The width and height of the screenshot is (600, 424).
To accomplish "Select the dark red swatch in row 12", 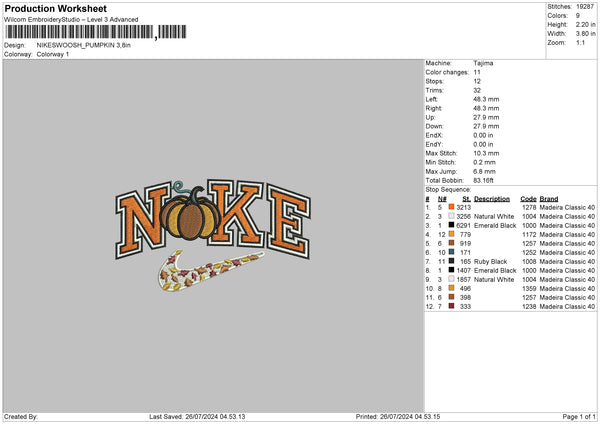I will point(451,306).
